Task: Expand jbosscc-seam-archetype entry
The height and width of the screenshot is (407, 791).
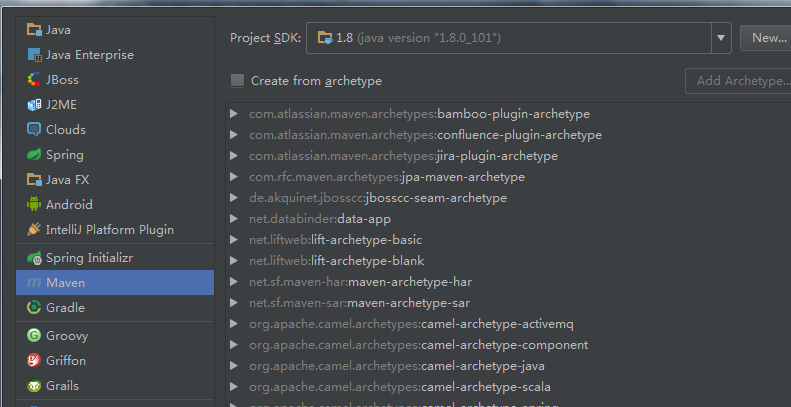Action: (x=234, y=198)
